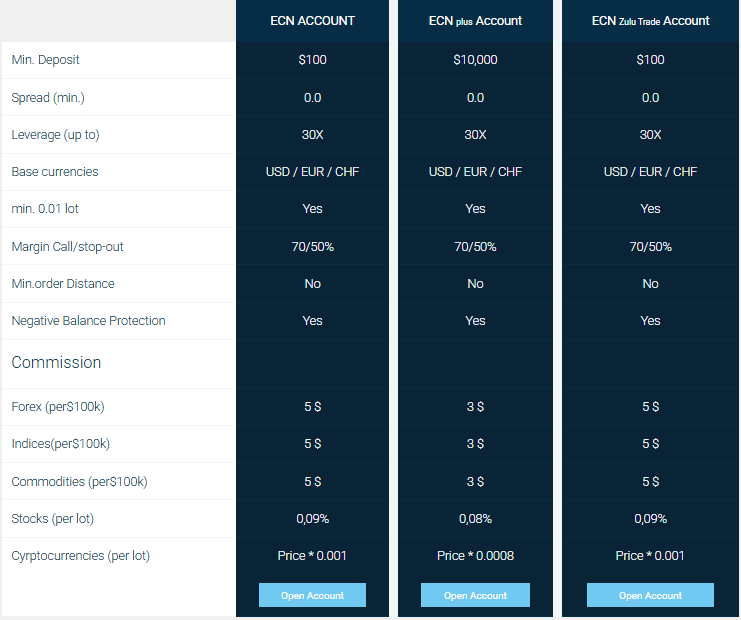Screen dimensions: 741x620
Task: Click the Margin Call/stop-out label
Action: 67,246
